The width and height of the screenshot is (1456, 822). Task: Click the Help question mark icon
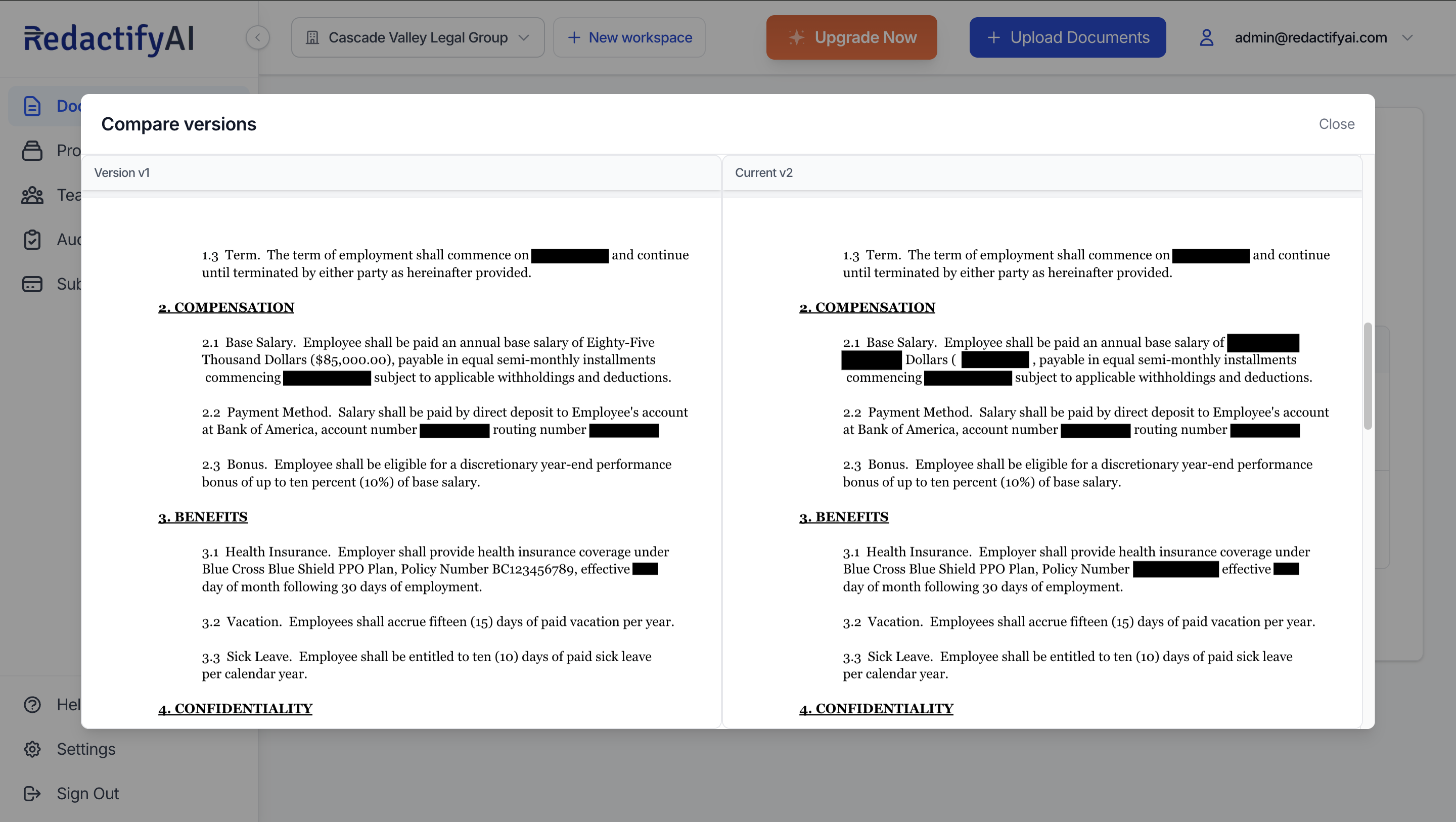32,704
